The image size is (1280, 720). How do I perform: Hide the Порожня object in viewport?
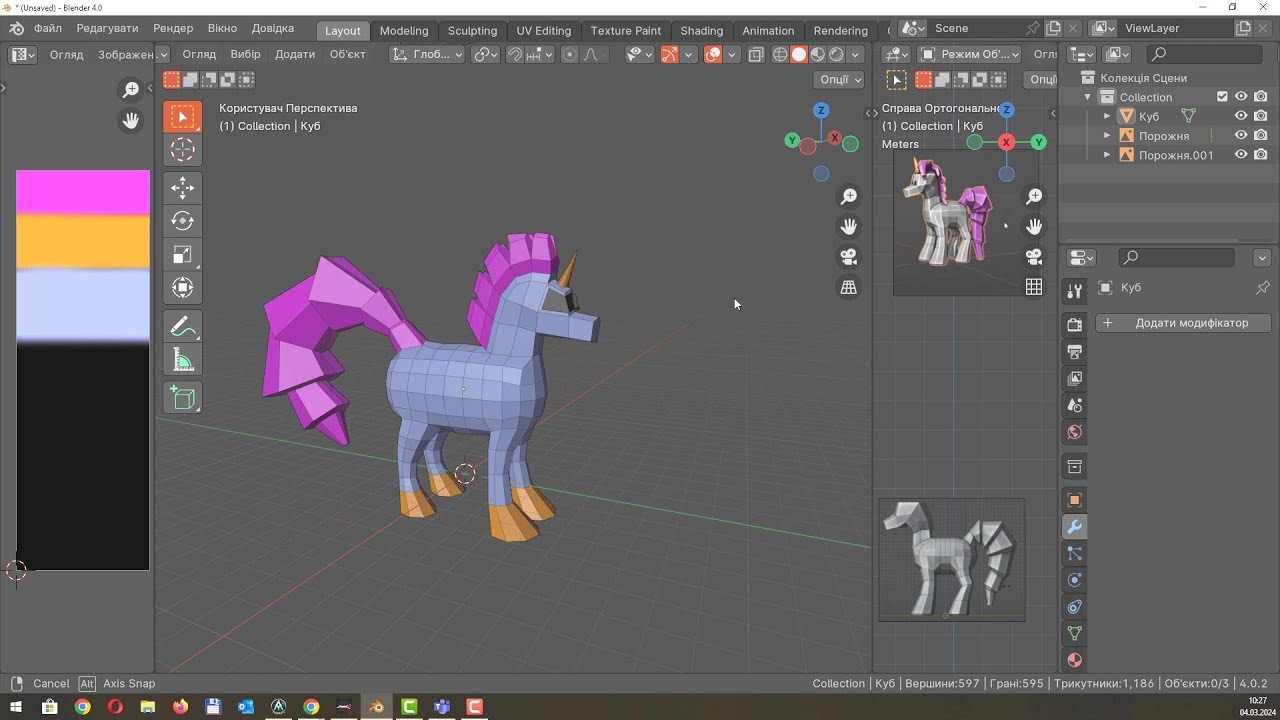click(1241, 135)
